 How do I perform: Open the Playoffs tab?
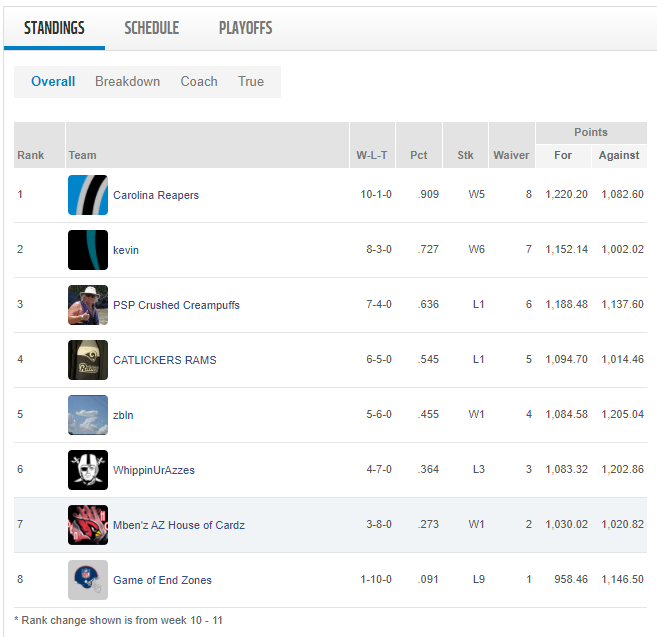pyautogui.click(x=245, y=28)
